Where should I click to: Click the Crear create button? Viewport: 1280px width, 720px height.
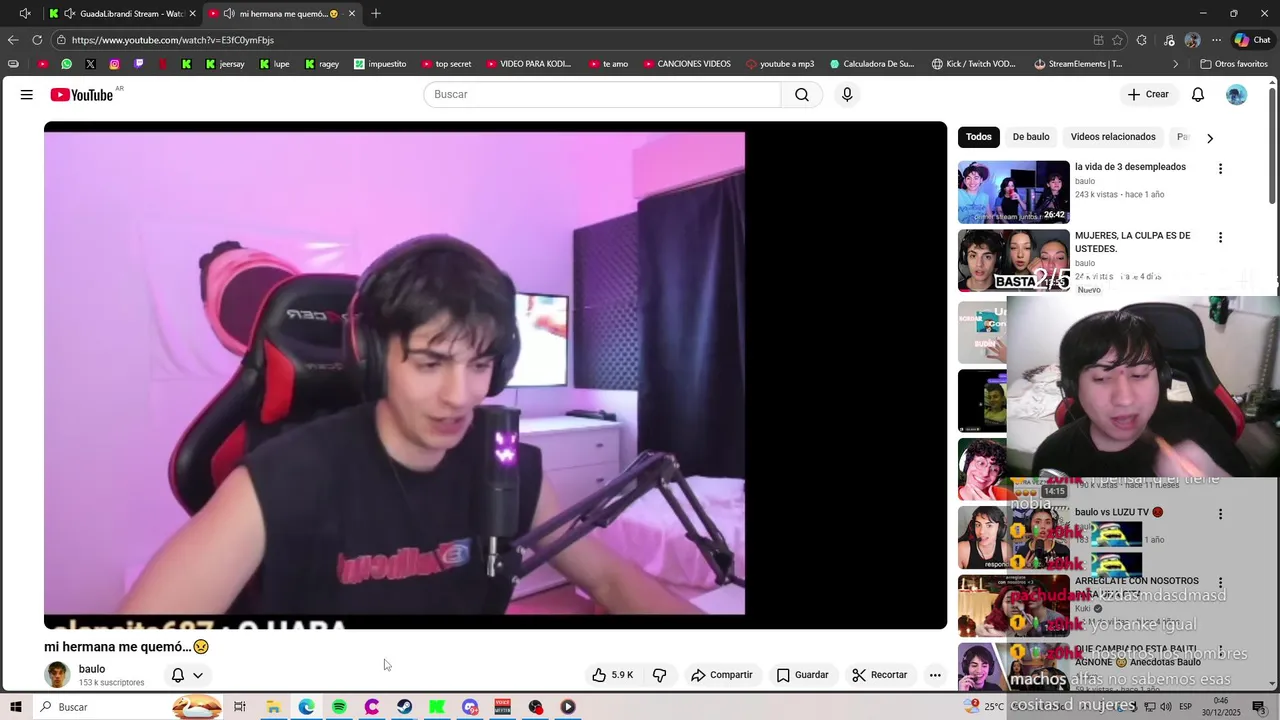[x=1148, y=94]
